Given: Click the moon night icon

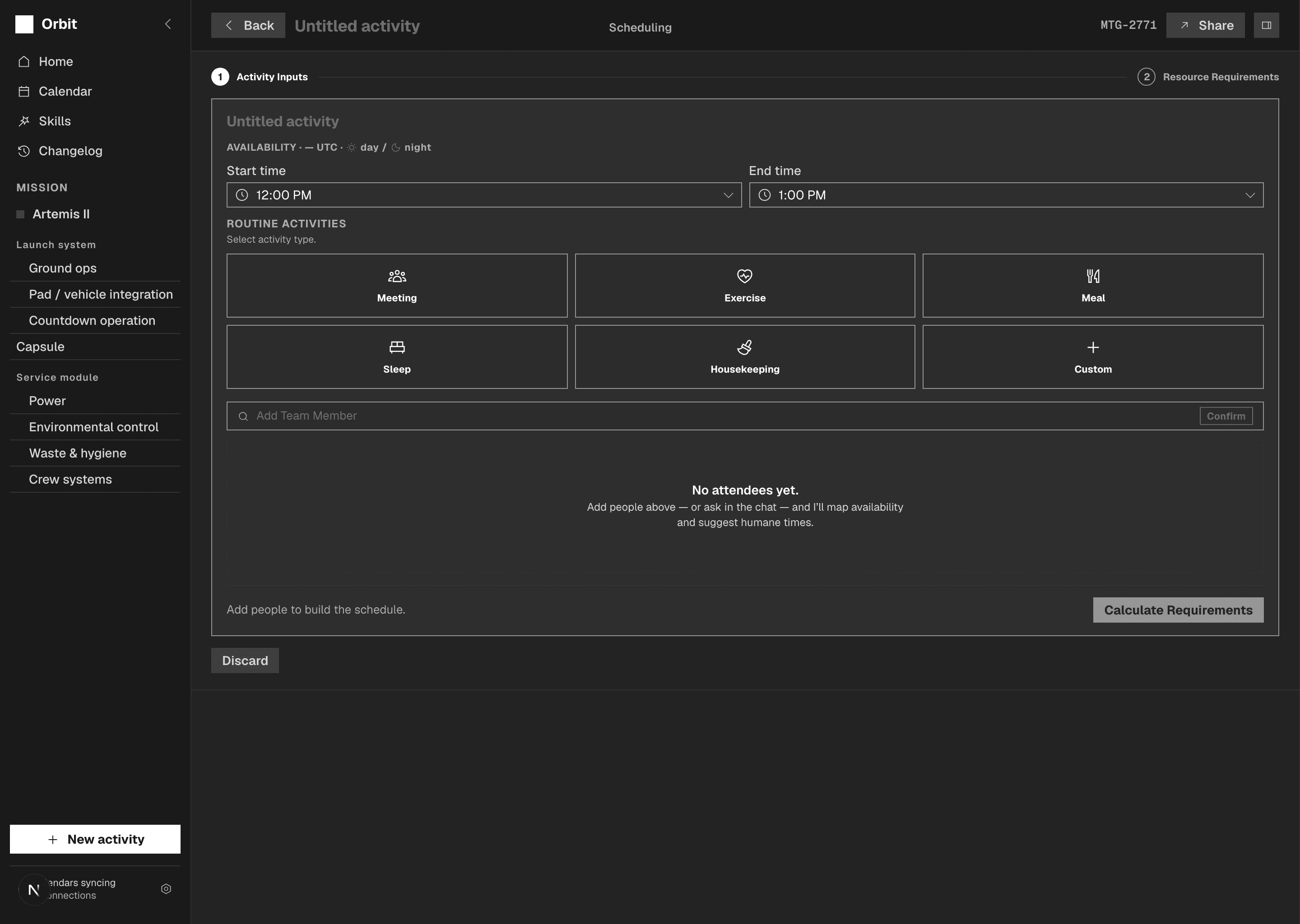Looking at the screenshot, I should pyautogui.click(x=396, y=148).
